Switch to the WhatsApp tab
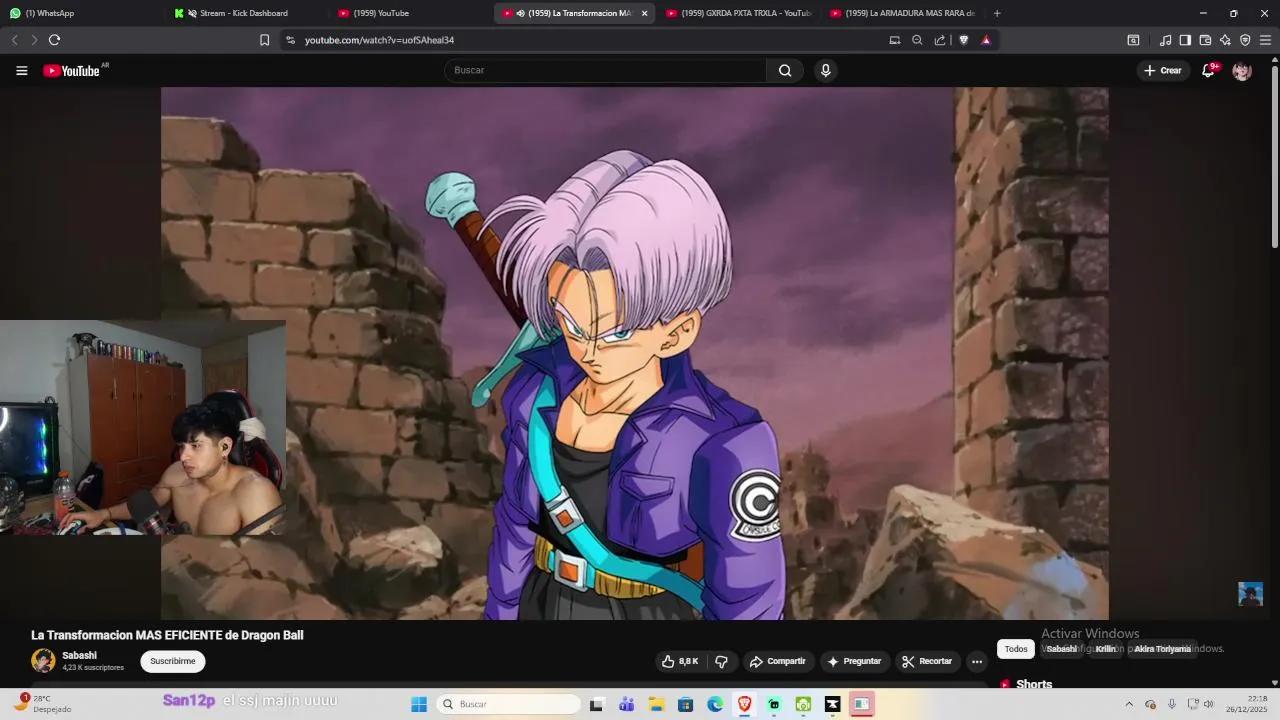 (82, 13)
